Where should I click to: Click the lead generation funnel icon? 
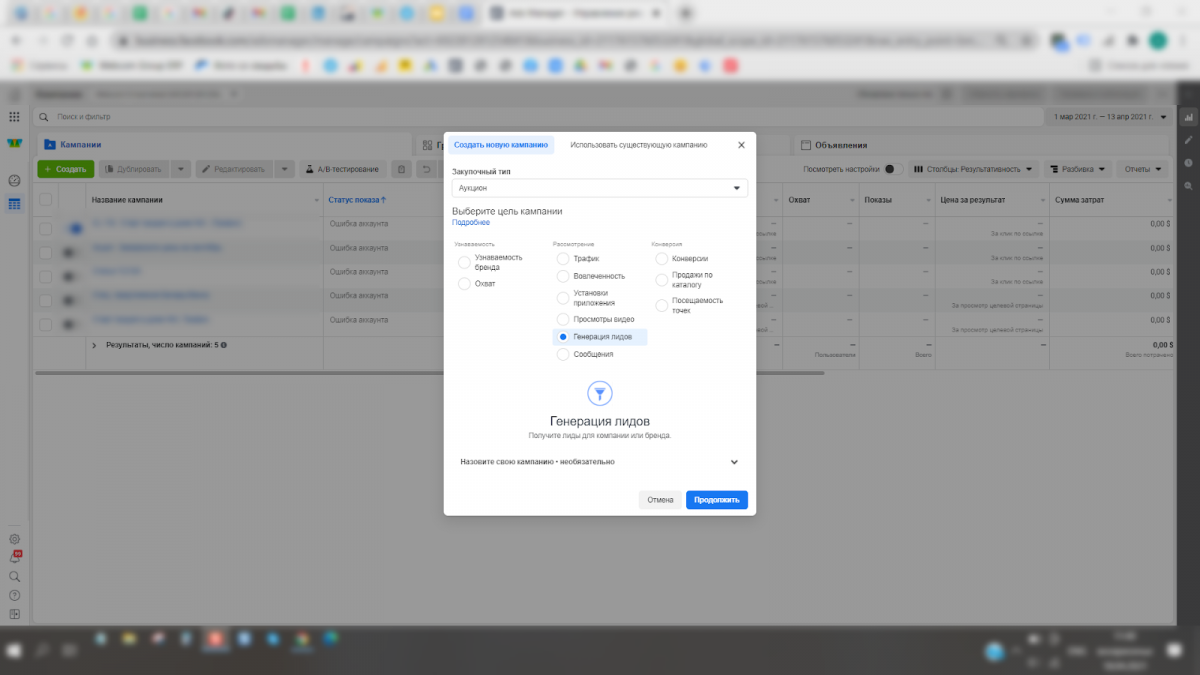tap(600, 393)
